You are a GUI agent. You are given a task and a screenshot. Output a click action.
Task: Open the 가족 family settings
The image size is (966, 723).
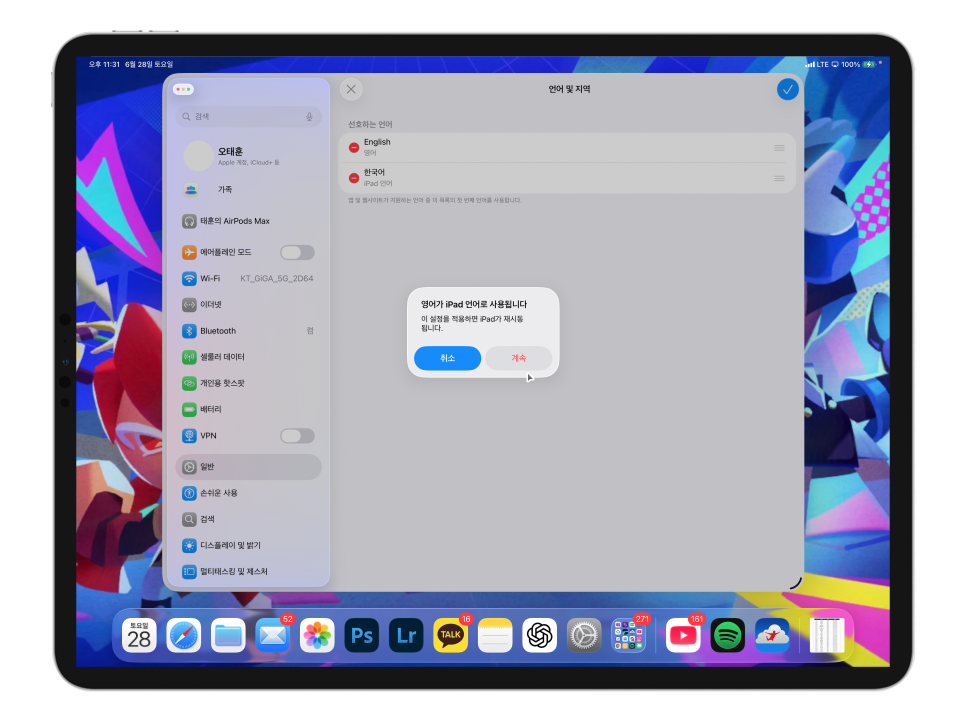click(x=249, y=190)
